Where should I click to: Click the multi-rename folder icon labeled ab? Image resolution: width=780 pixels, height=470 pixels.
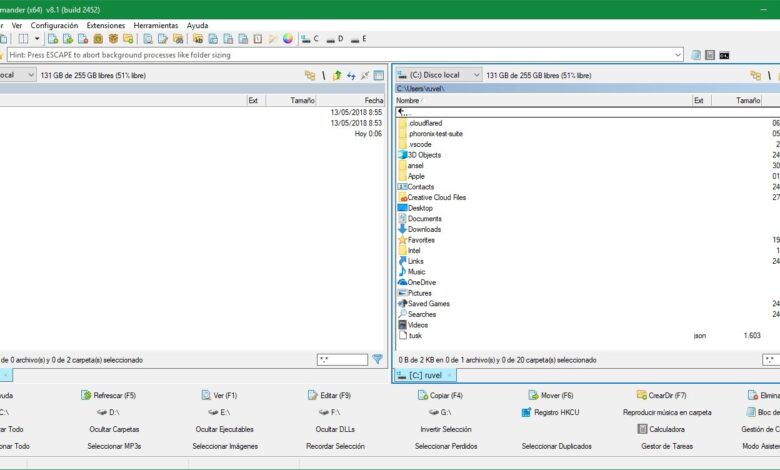pyautogui.click(x=198, y=39)
